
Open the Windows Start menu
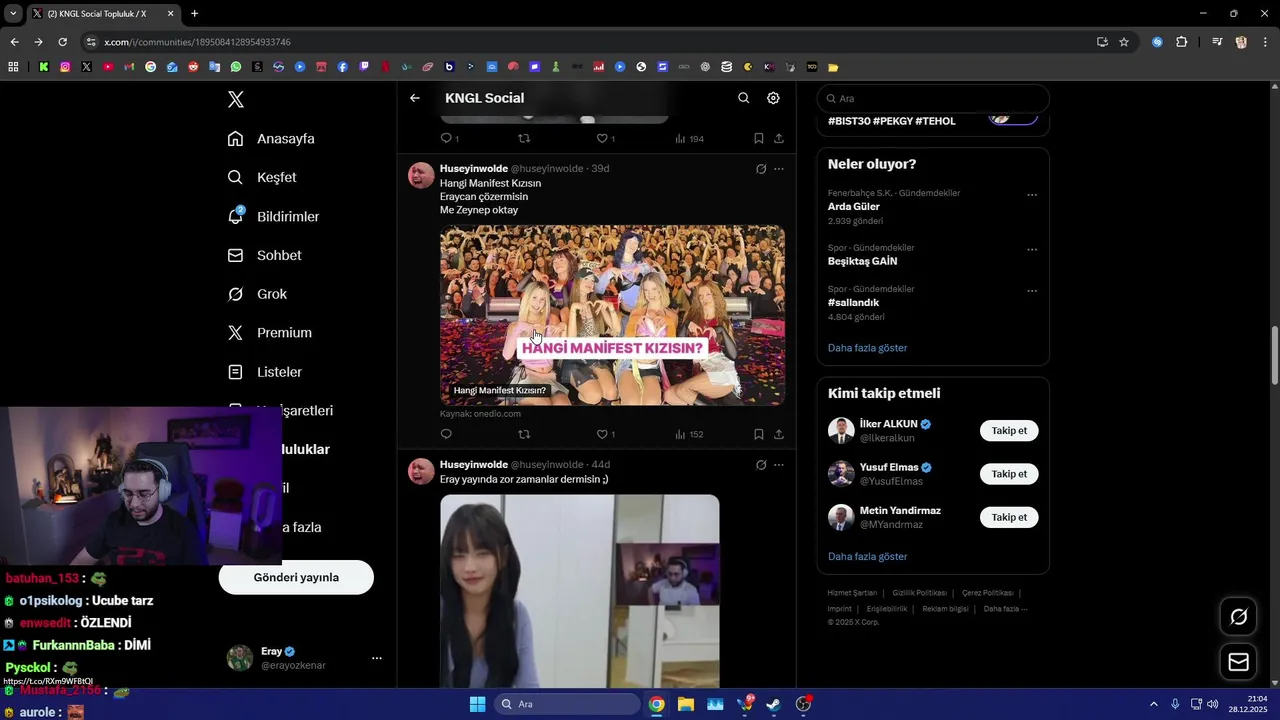(x=477, y=704)
